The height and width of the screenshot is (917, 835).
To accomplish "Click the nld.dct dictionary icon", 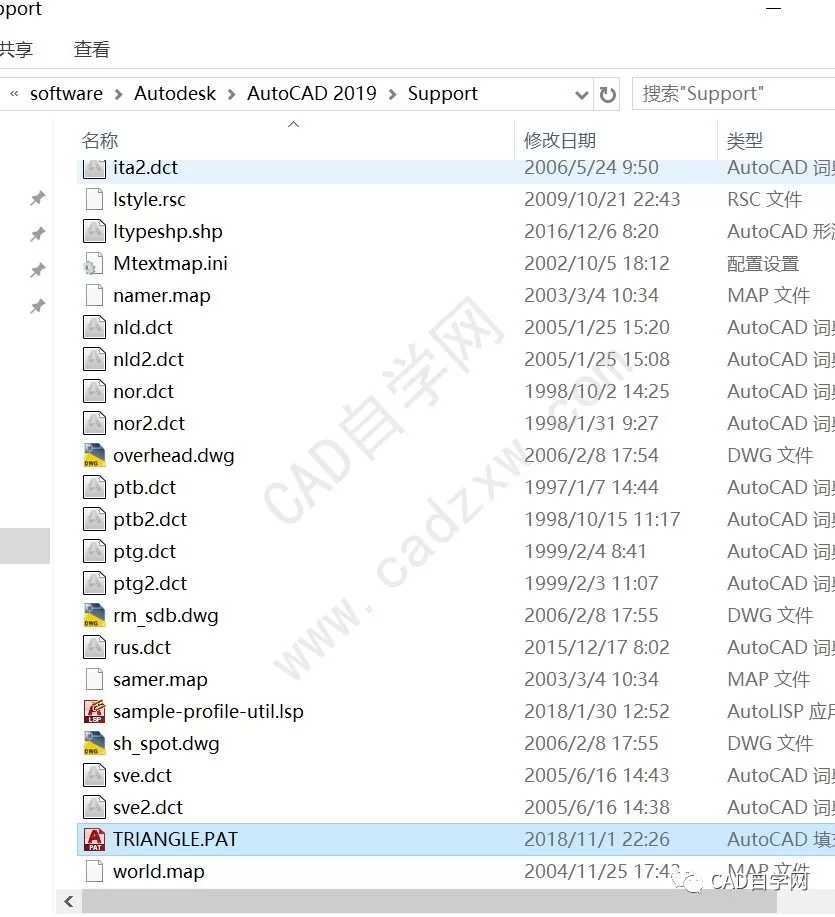I will tap(94, 327).
